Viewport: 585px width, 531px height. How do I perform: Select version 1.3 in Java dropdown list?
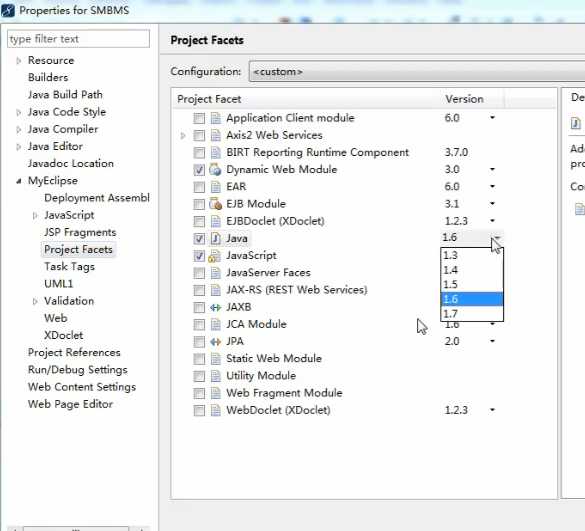click(472, 255)
